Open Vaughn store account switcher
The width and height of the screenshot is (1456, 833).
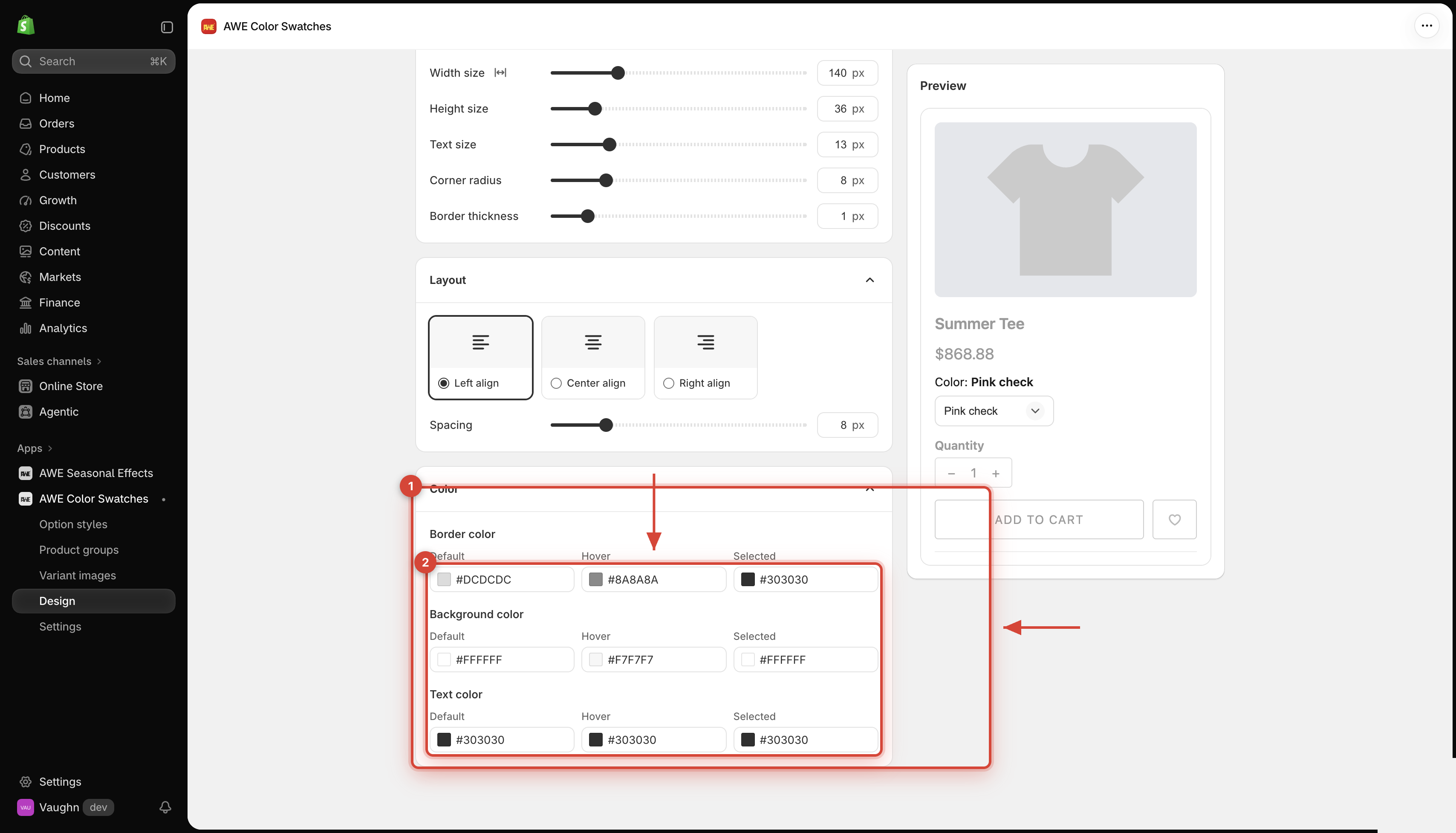click(66, 807)
